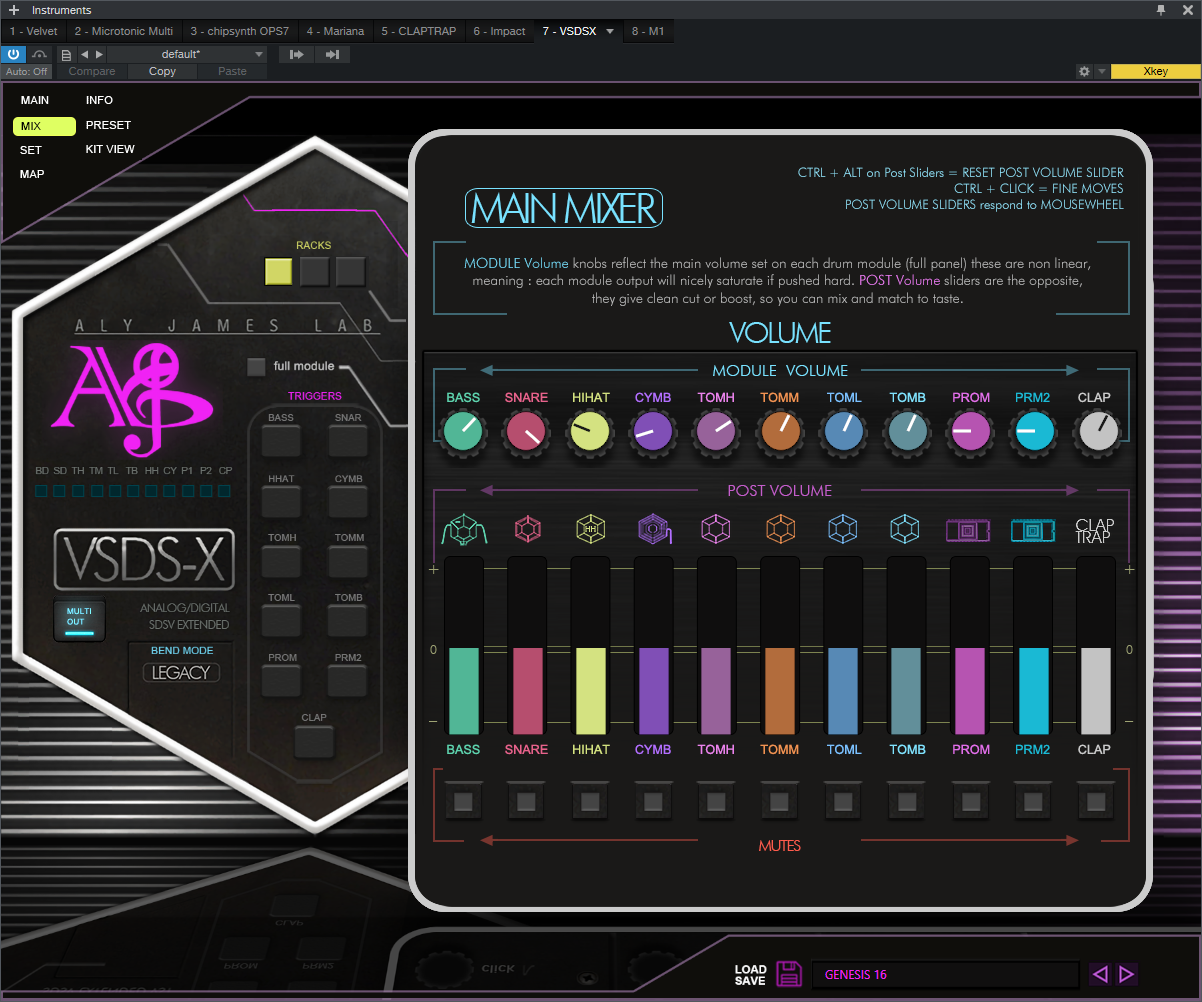Click the BASS post volume module icon
Image resolution: width=1202 pixels, height=1002 pixels.
pyautogui.click(x=463, y=528)
